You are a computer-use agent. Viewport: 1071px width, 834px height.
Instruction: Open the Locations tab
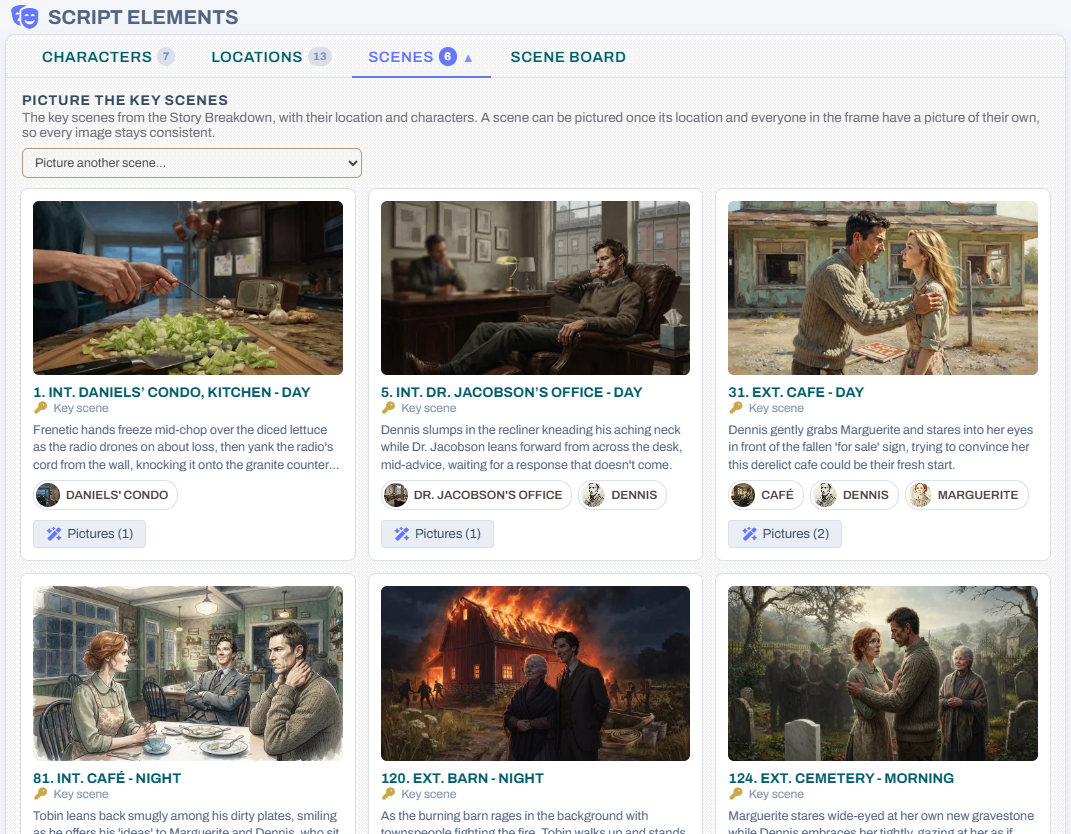pyautogui.click(x=271, y=57)
